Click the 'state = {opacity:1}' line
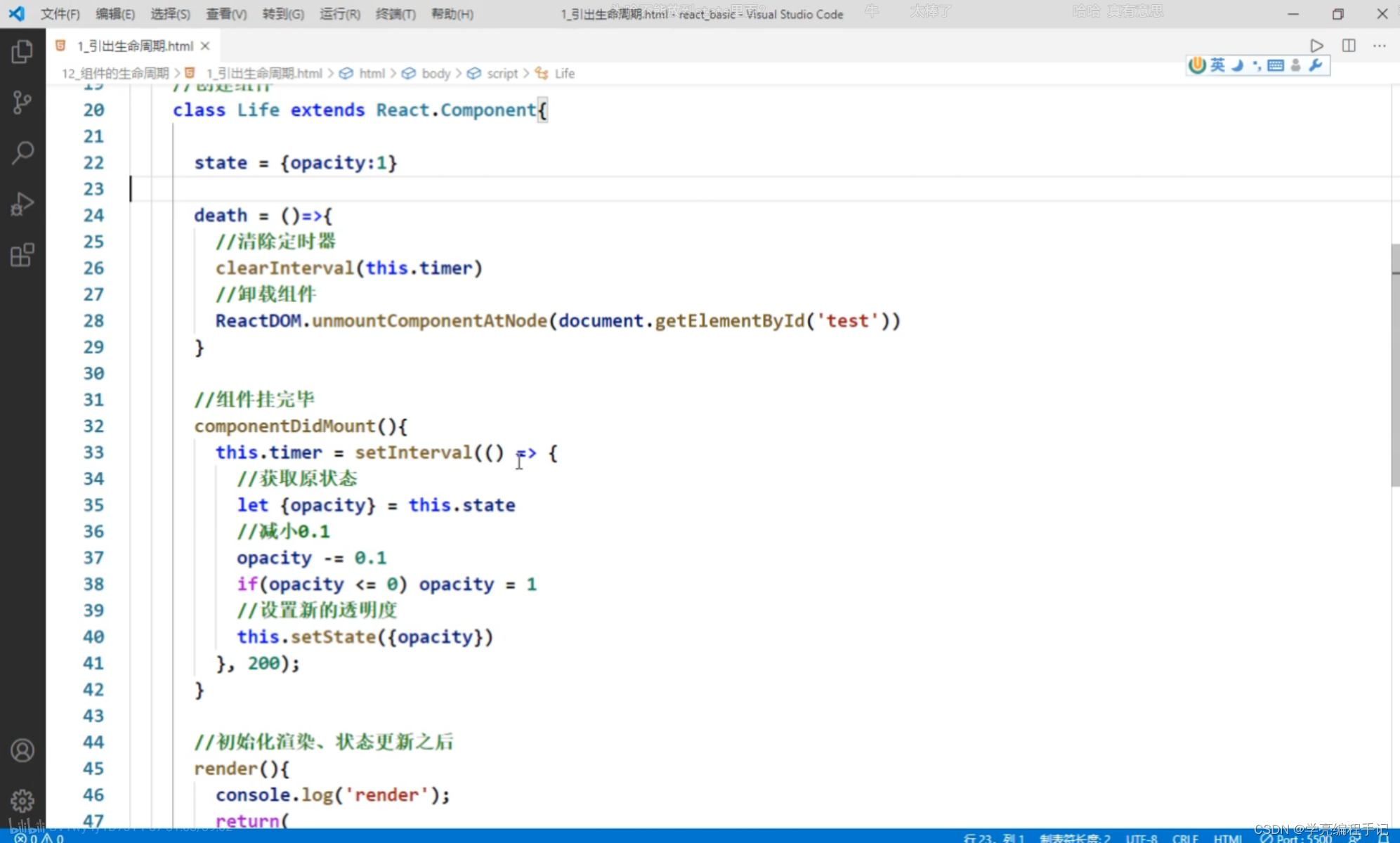The image size is (1400, 843). pyautogui.click(x=295, y=162)
